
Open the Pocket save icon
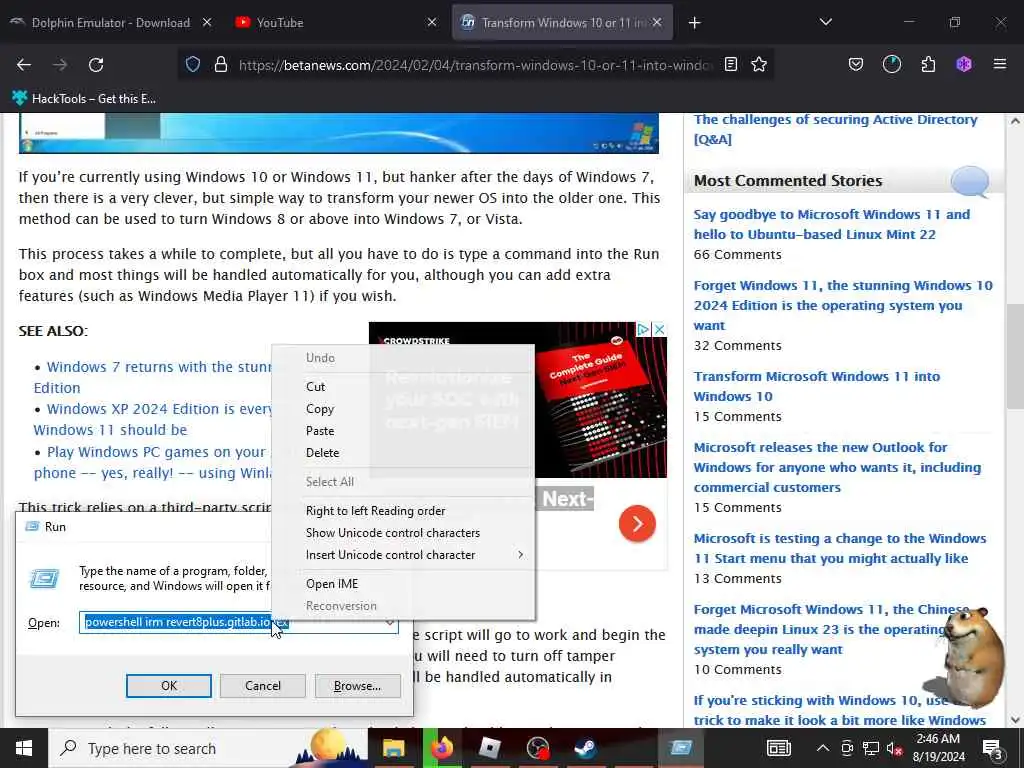click(856, 65)
